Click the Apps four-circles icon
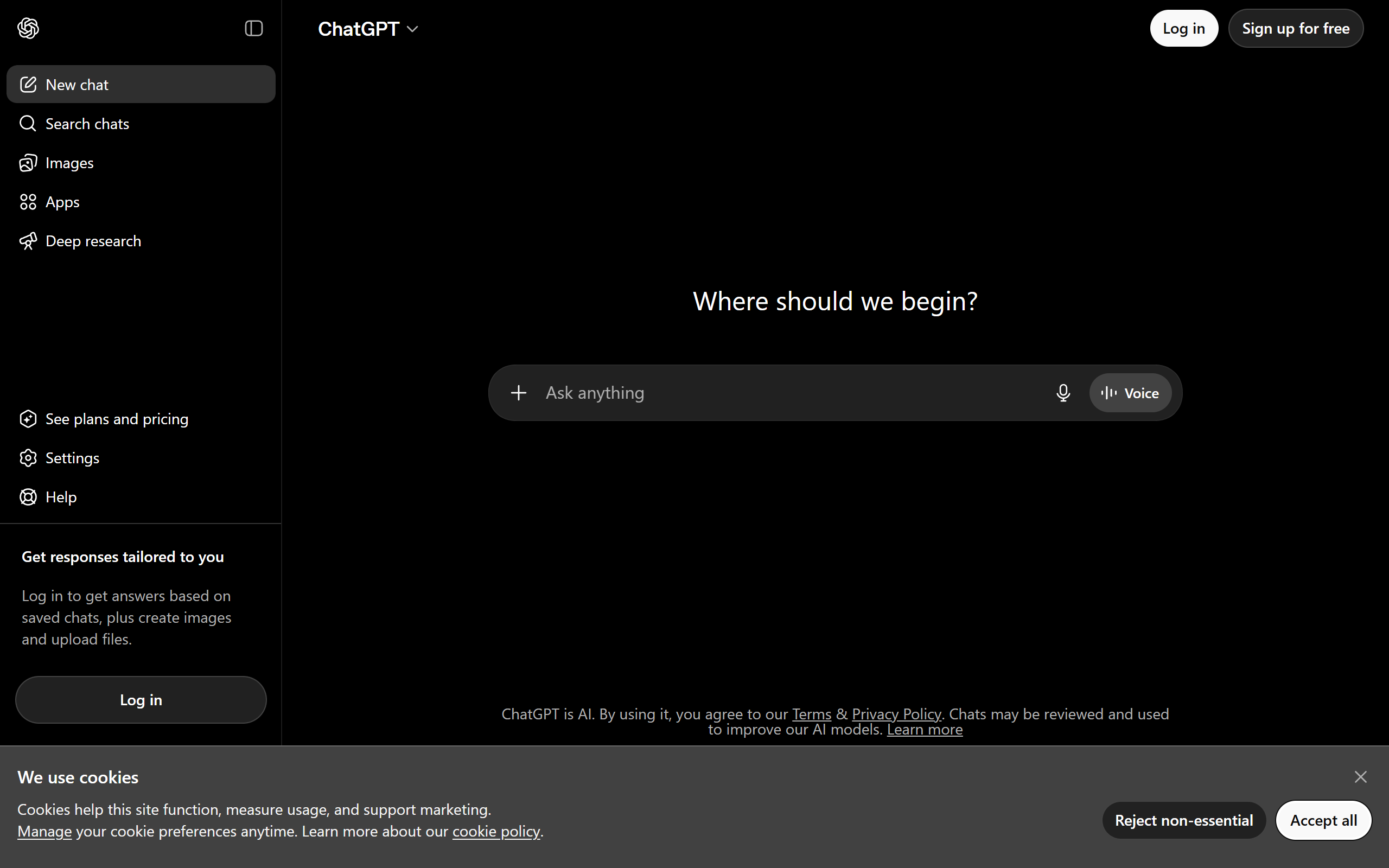Screen dimensions: 1389x868 click(x=28, y=201)
